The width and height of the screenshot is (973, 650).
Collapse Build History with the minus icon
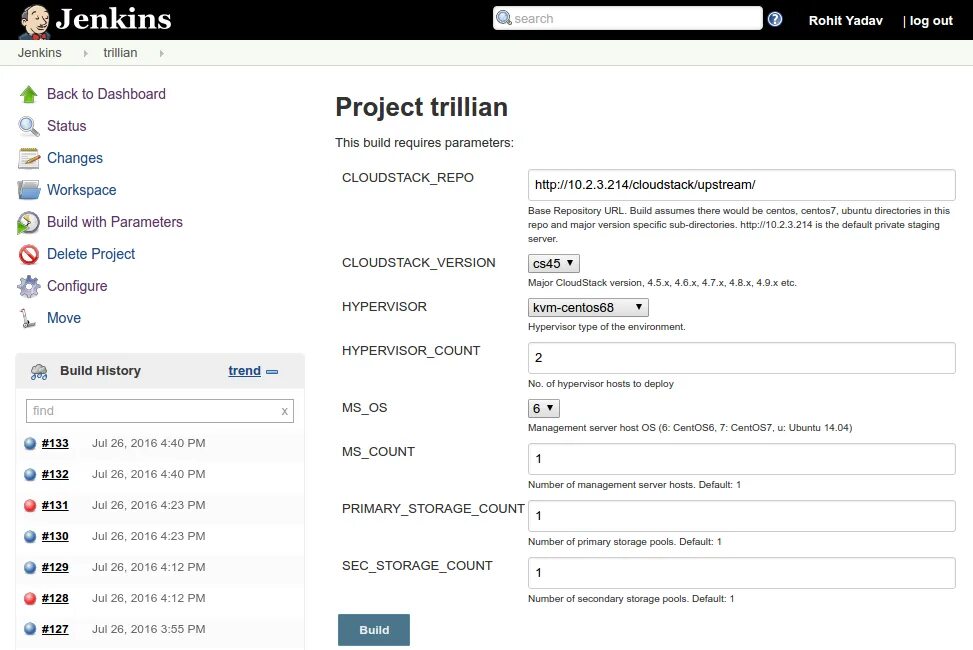click(272, 371)
